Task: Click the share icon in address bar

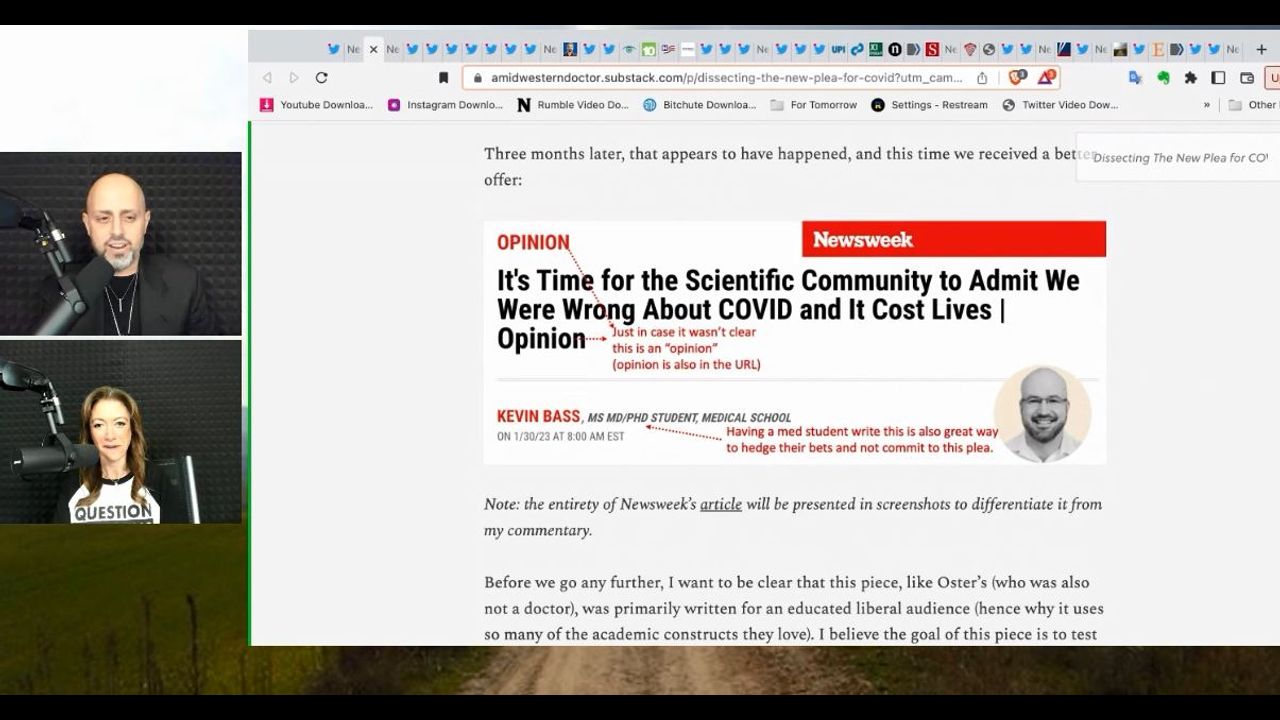Action: tap(982, 78)
